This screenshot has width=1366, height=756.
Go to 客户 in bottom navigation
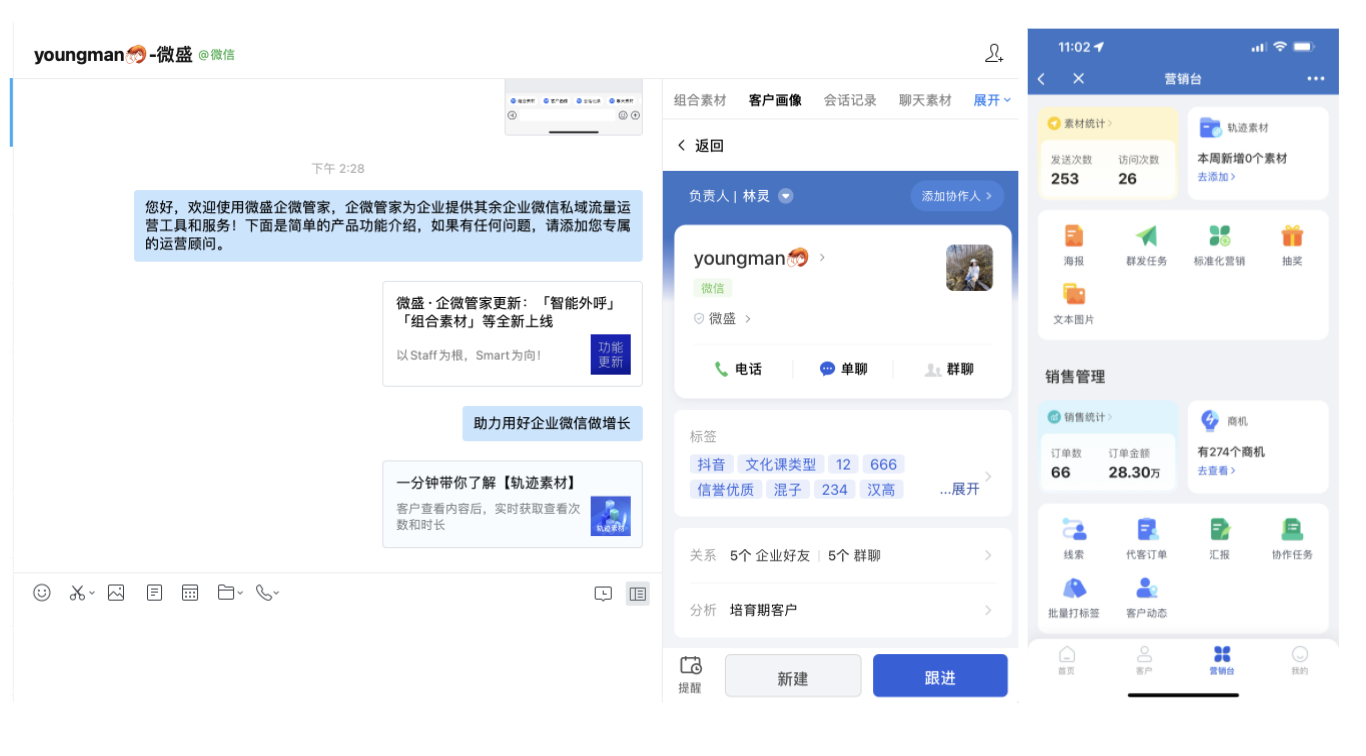(1144, 660)
